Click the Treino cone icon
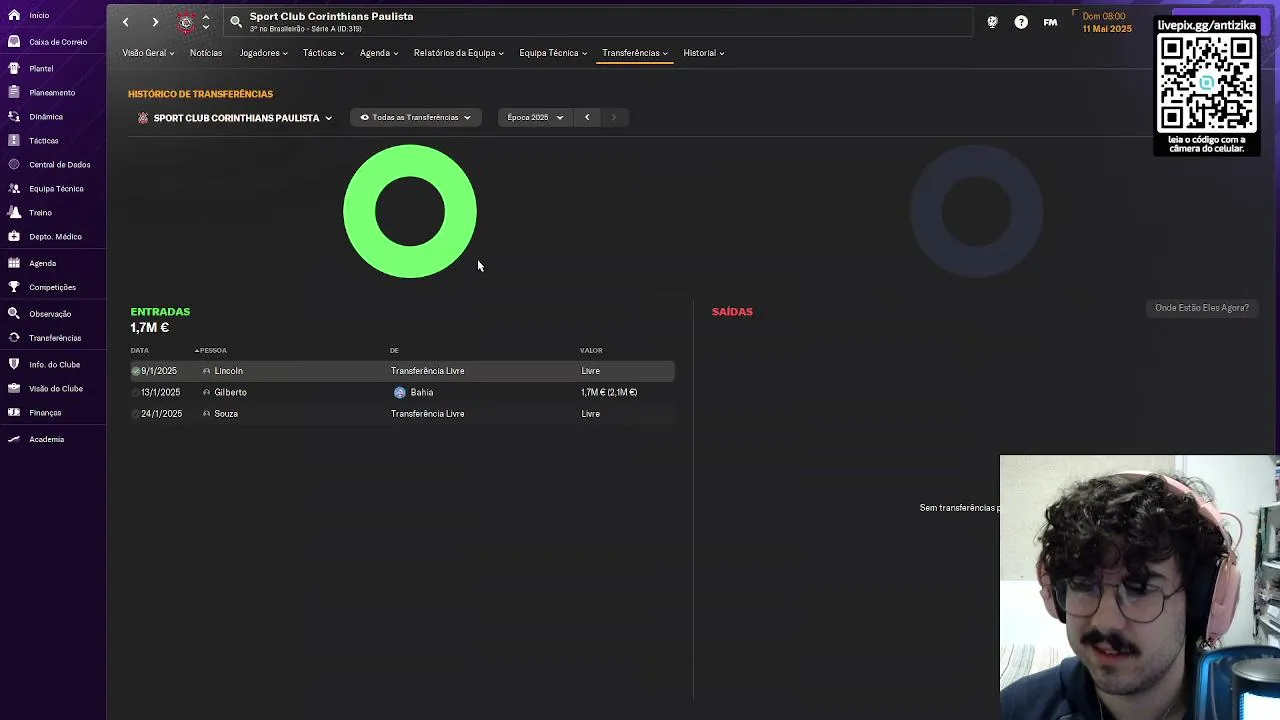This screenshot has width=1280, height=720. 14,213
